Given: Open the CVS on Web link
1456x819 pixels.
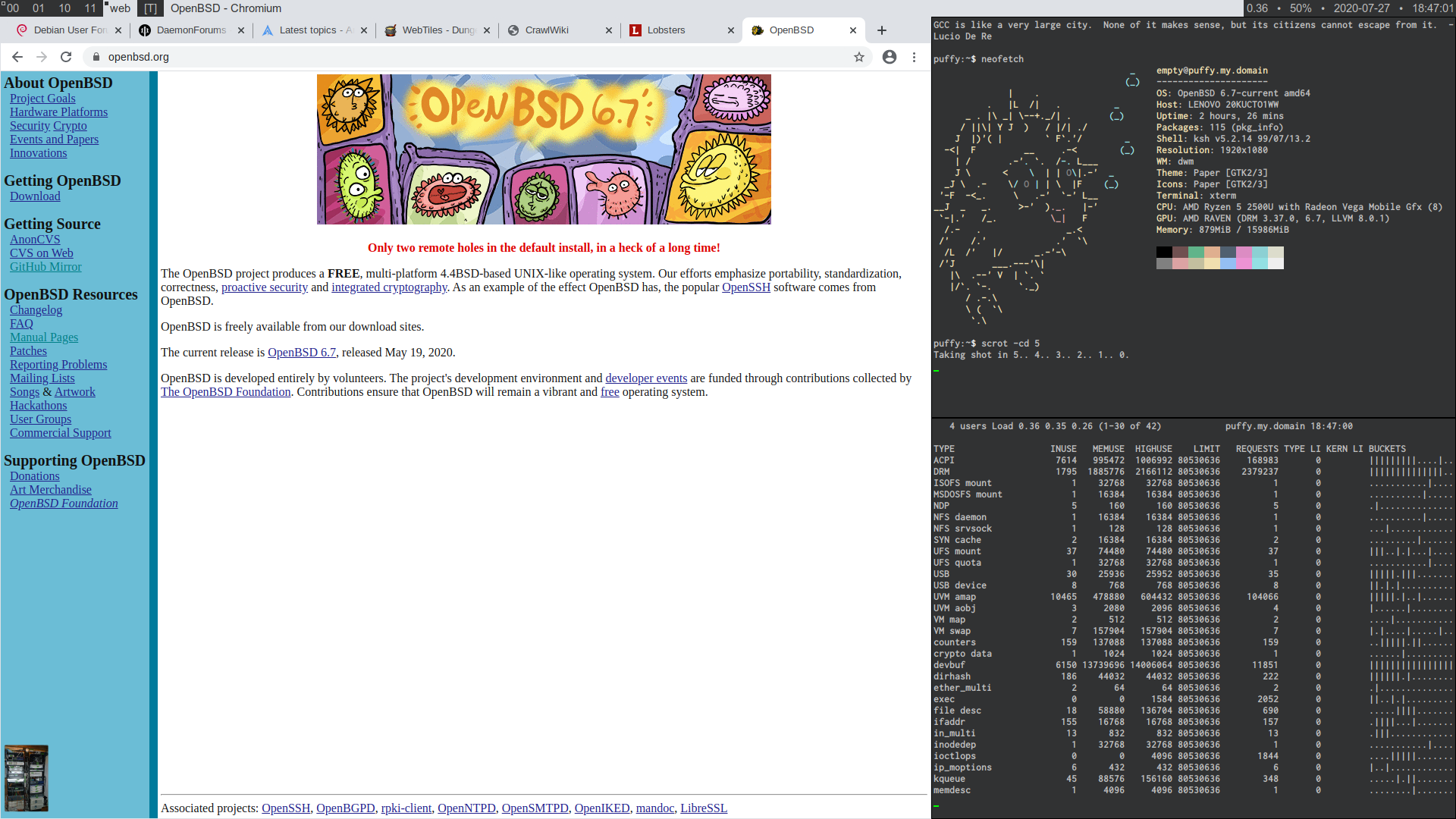Looking at the screenshot, I should point(42,253).
